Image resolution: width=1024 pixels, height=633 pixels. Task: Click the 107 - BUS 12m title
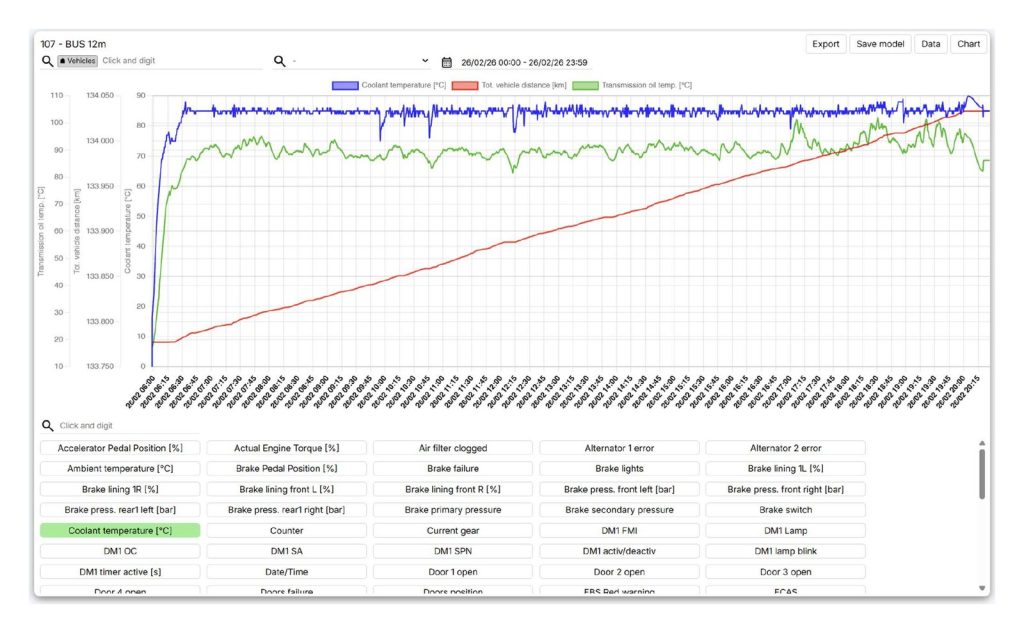coord(73,44)
